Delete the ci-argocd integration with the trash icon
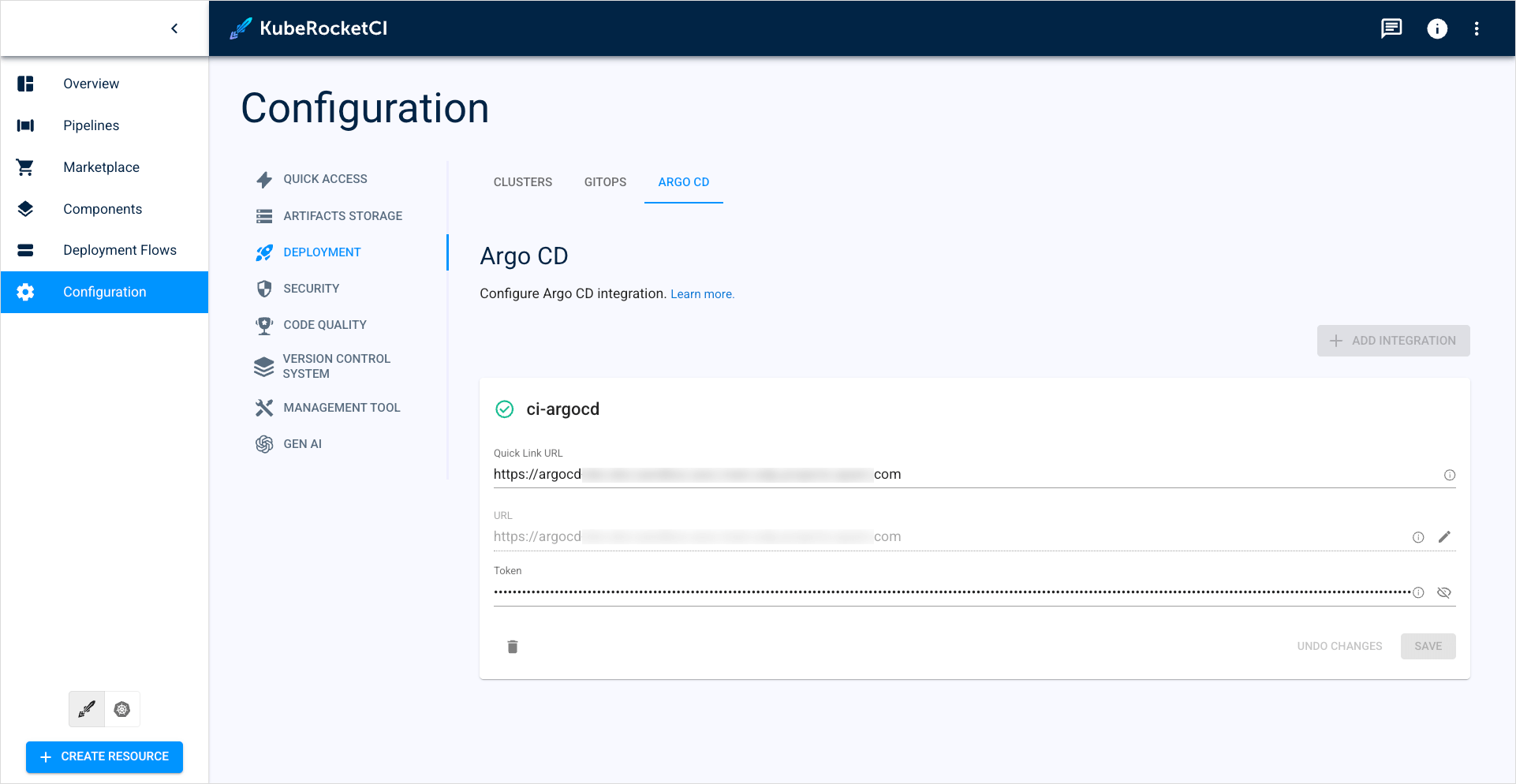The height and width of the screenshot is (784, 1516). tap(512, 646)
